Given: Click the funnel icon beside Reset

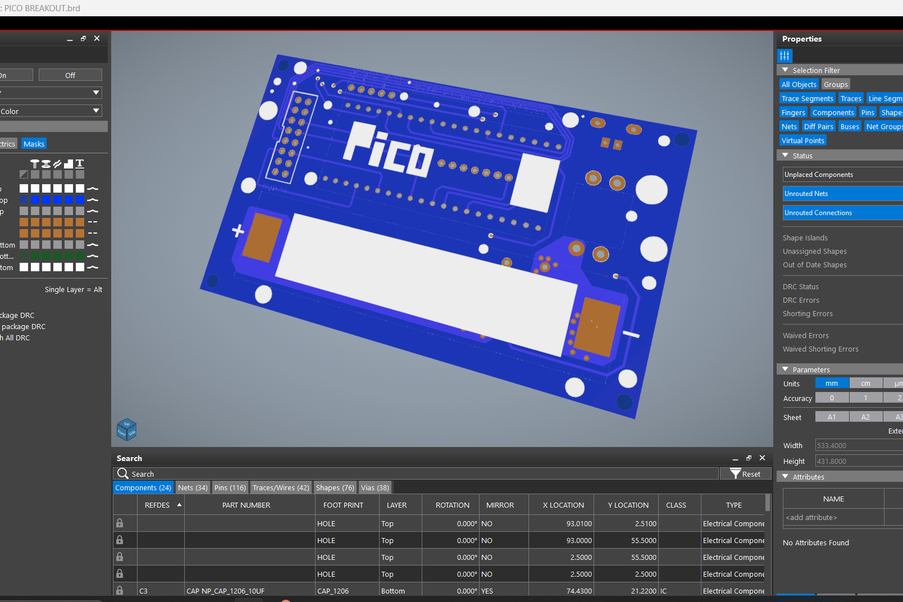Looking at the screenshot, I should point(735,474).
